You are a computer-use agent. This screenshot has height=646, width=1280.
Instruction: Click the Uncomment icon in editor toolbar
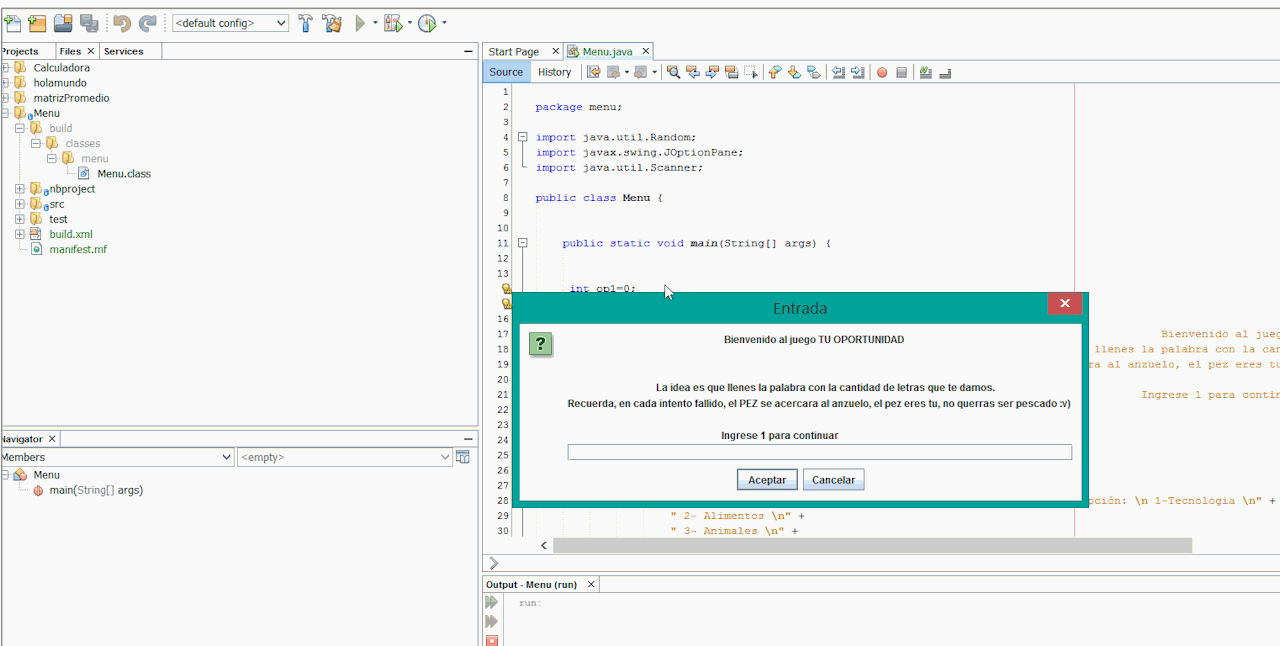[945, 72]
